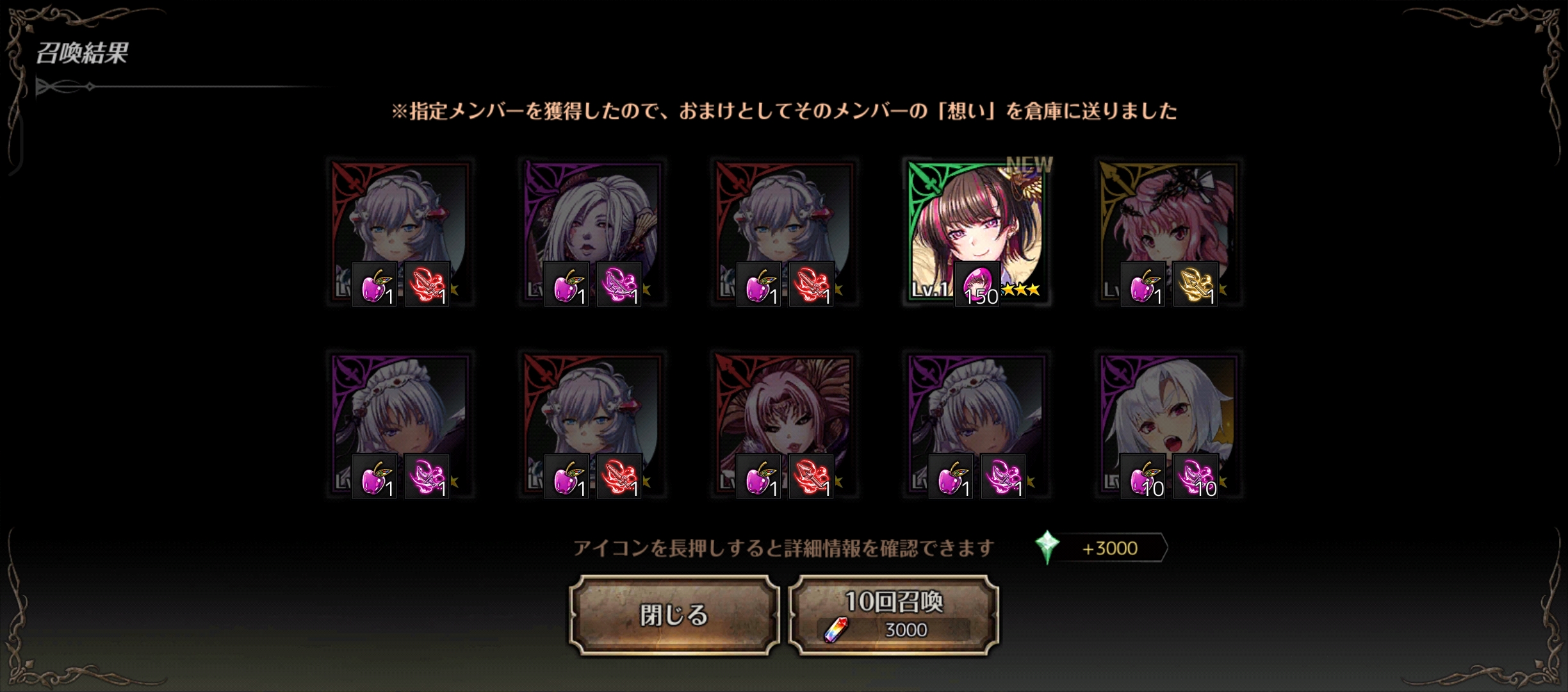Tap the red emblem on first top-row card
This screenshot has width=1568, height=692.
coord(427,284)
